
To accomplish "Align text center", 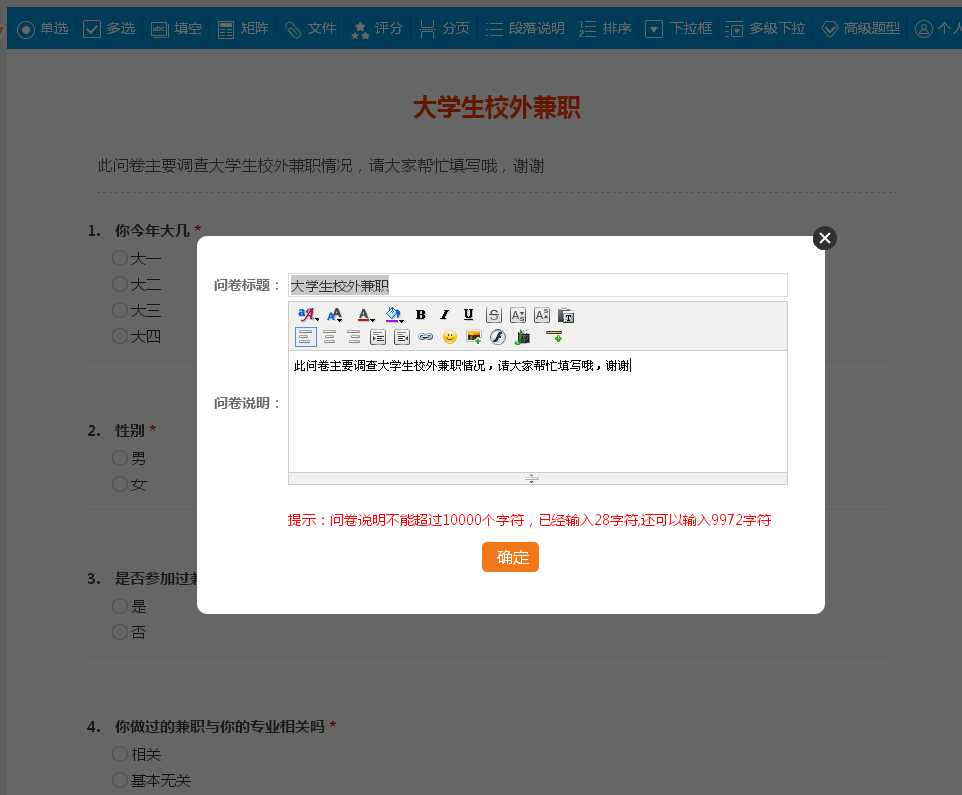I will tap(329, 337).
